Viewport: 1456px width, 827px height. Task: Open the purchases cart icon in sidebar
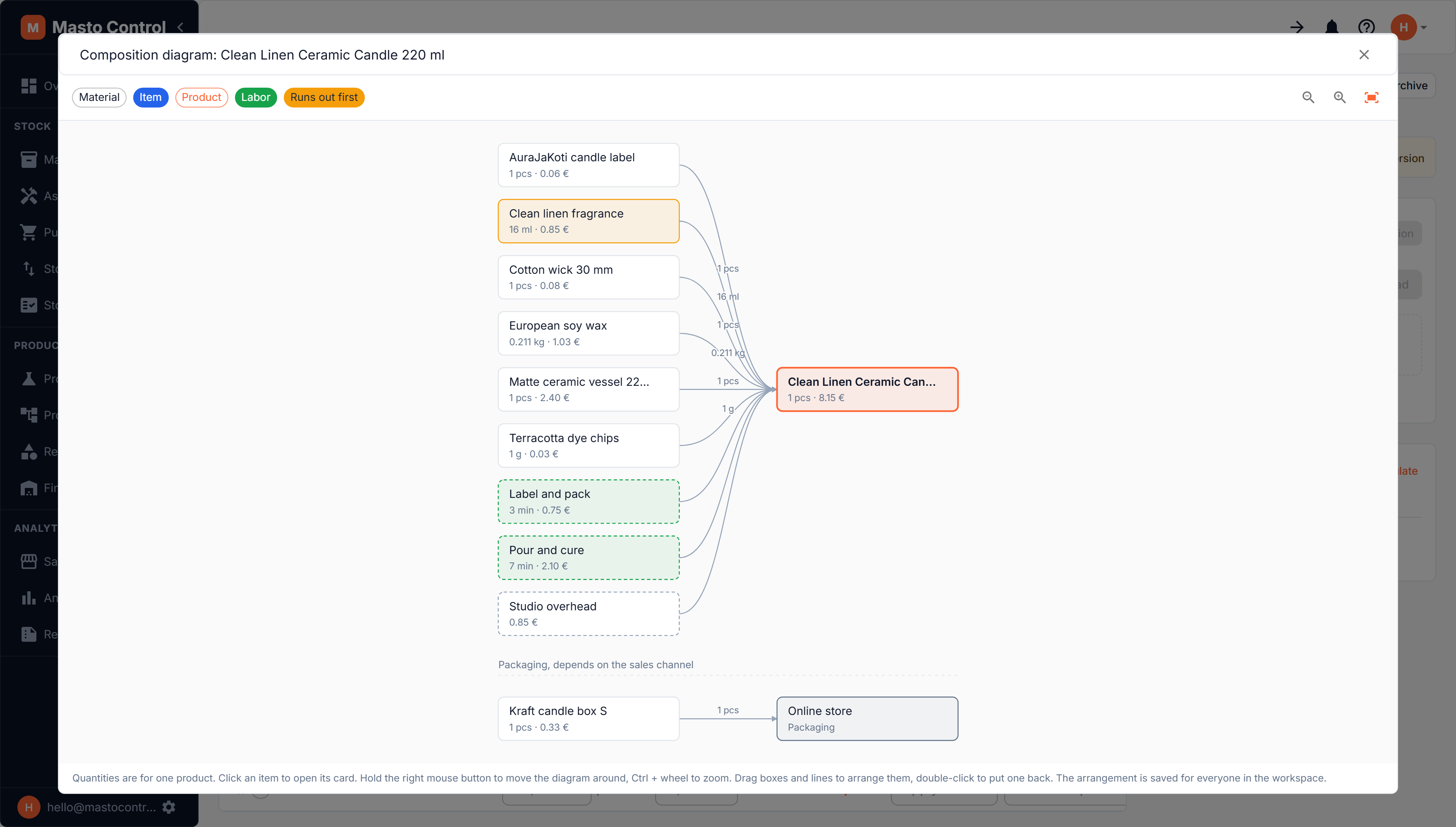click(x=29, y=232)
